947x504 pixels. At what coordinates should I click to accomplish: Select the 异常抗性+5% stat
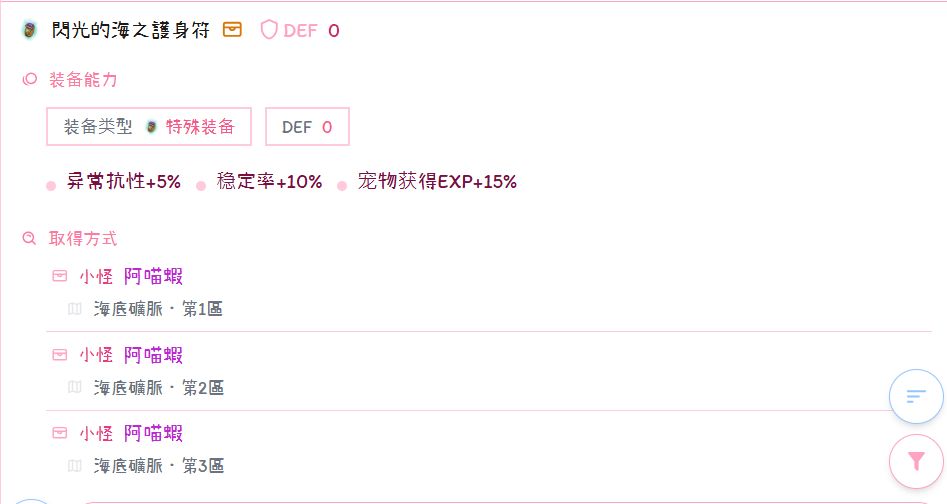(124, 182)
